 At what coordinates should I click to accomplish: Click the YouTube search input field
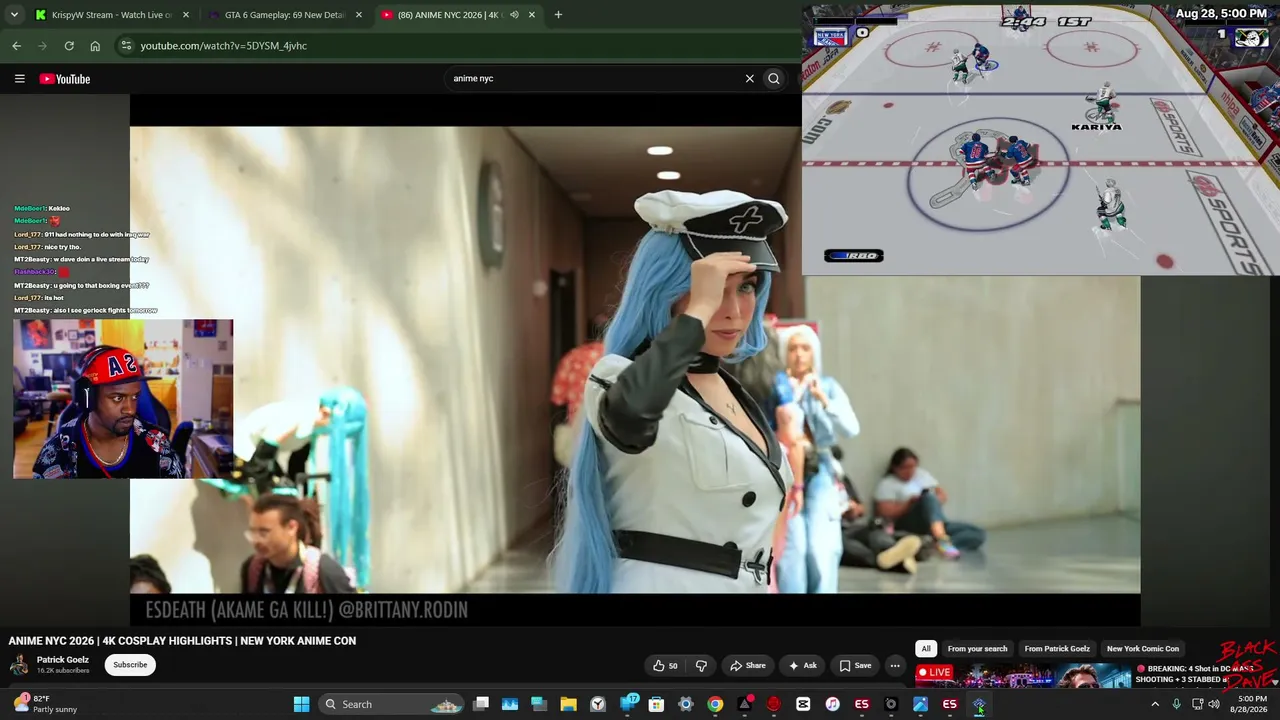coord(595,78)
